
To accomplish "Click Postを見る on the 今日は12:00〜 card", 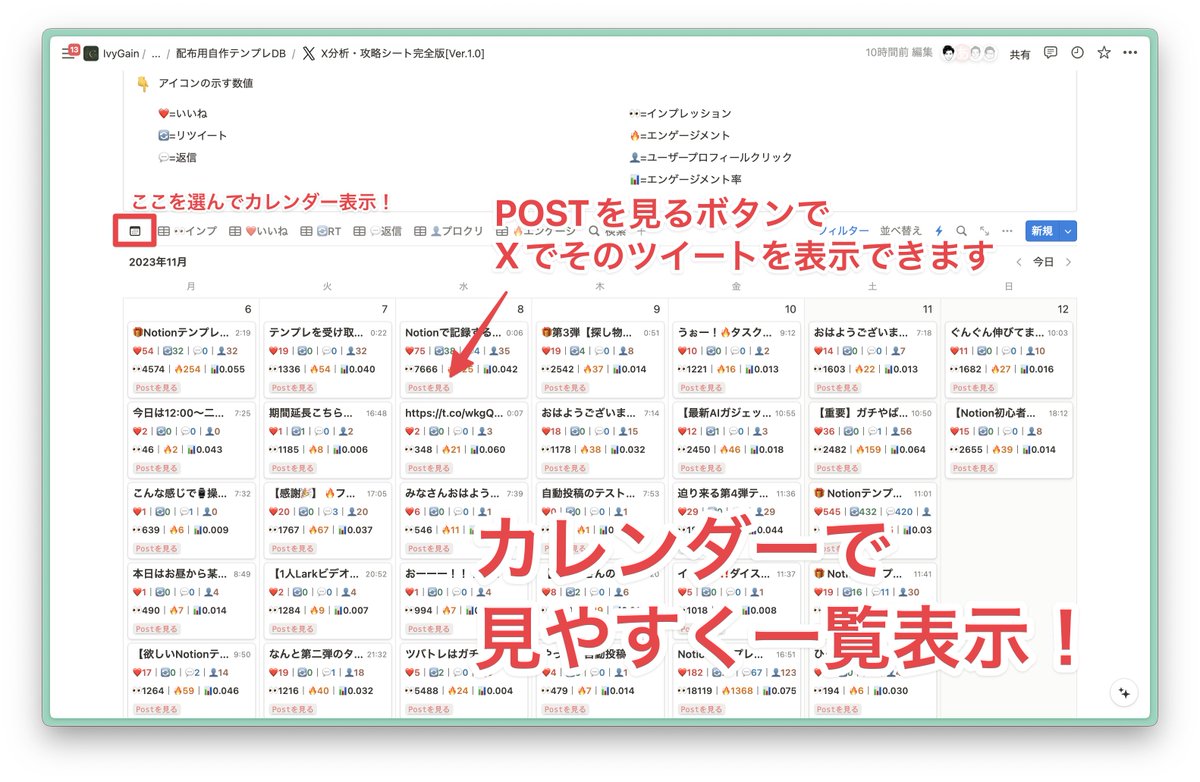I will point(156,468).
